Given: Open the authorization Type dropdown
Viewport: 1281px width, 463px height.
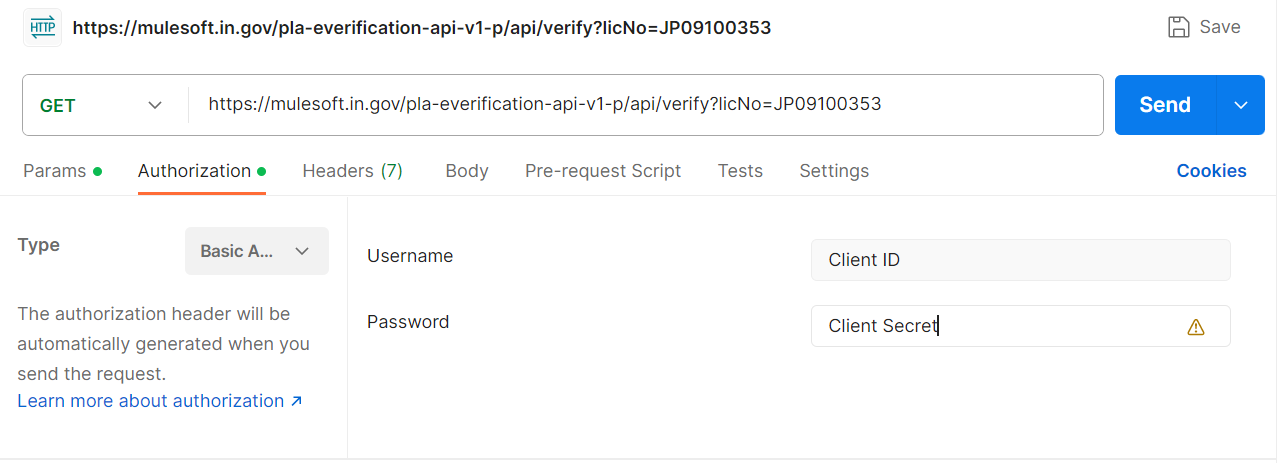Looking at the screenshot, I should click(x=256, y=251).
